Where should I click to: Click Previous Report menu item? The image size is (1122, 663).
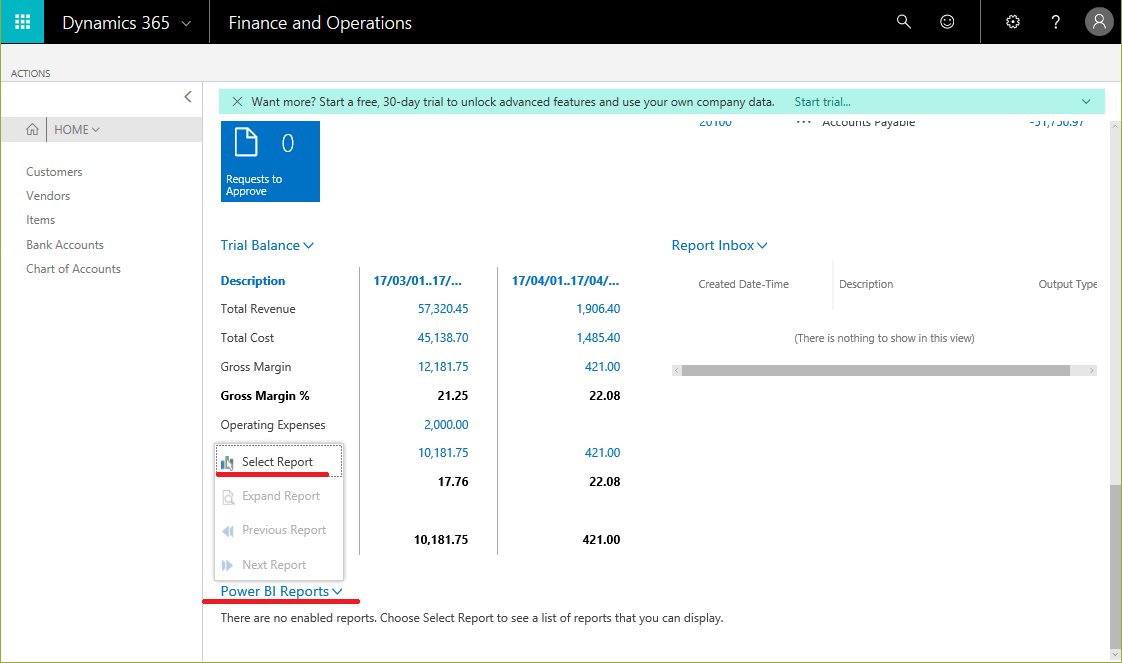click(x=278, y=530)
